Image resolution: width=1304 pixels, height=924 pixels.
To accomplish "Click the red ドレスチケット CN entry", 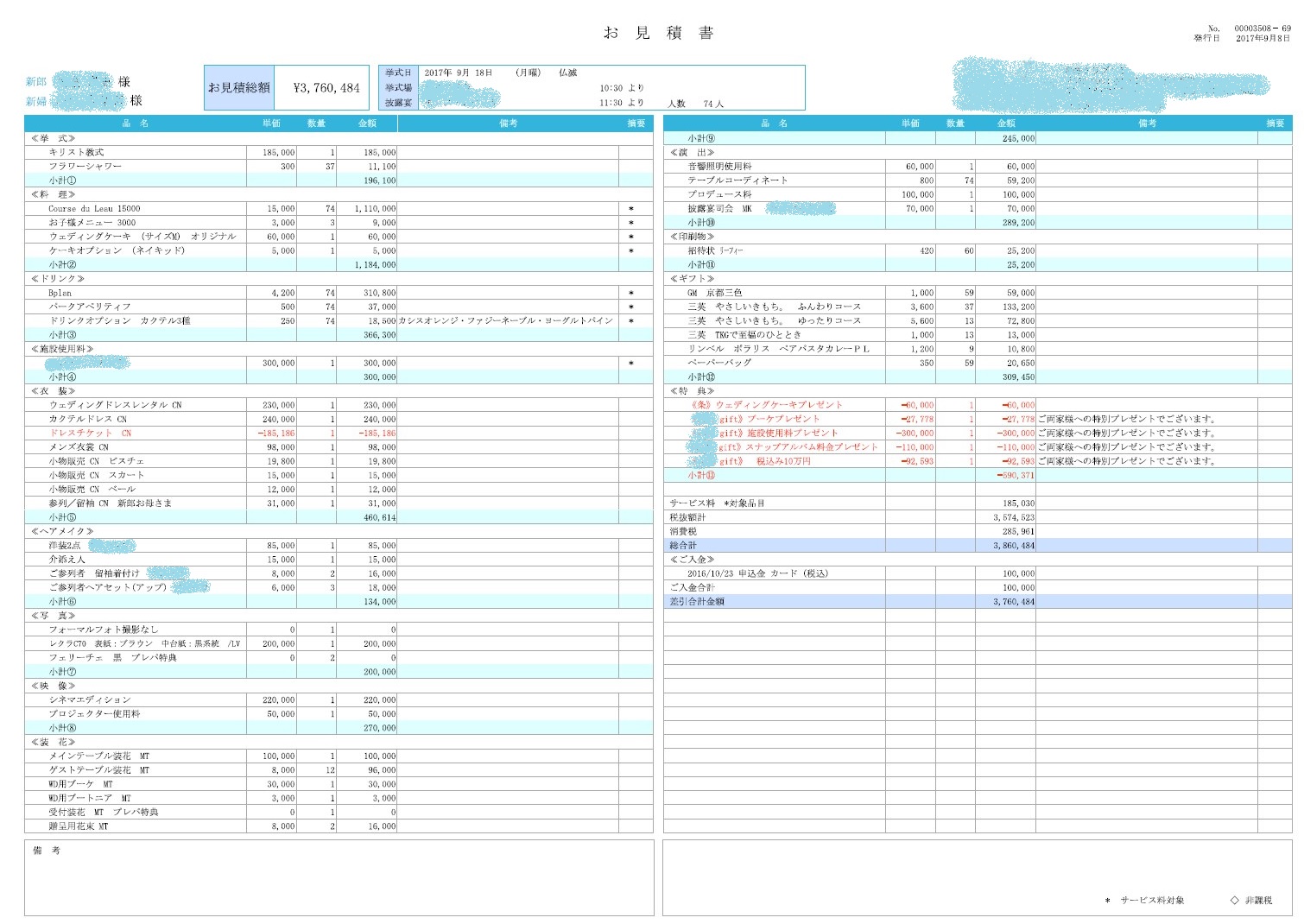I will click(x=90, y=433).
